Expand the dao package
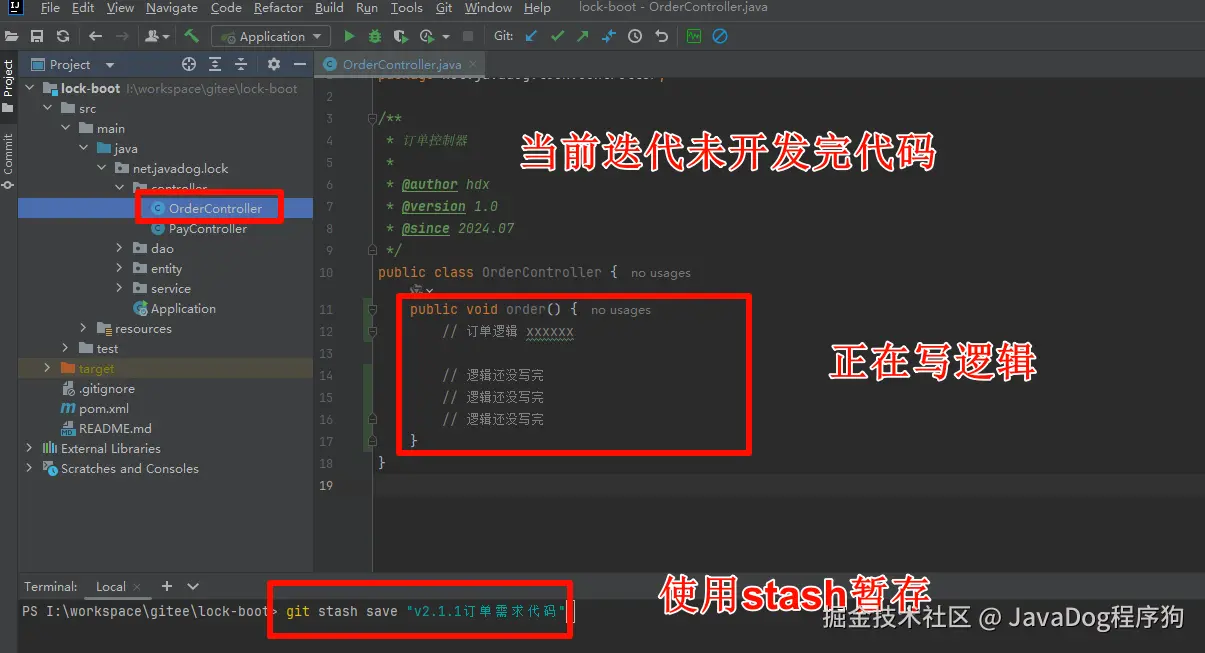Viewport: 1205px width, 653px height. (119, 248)
